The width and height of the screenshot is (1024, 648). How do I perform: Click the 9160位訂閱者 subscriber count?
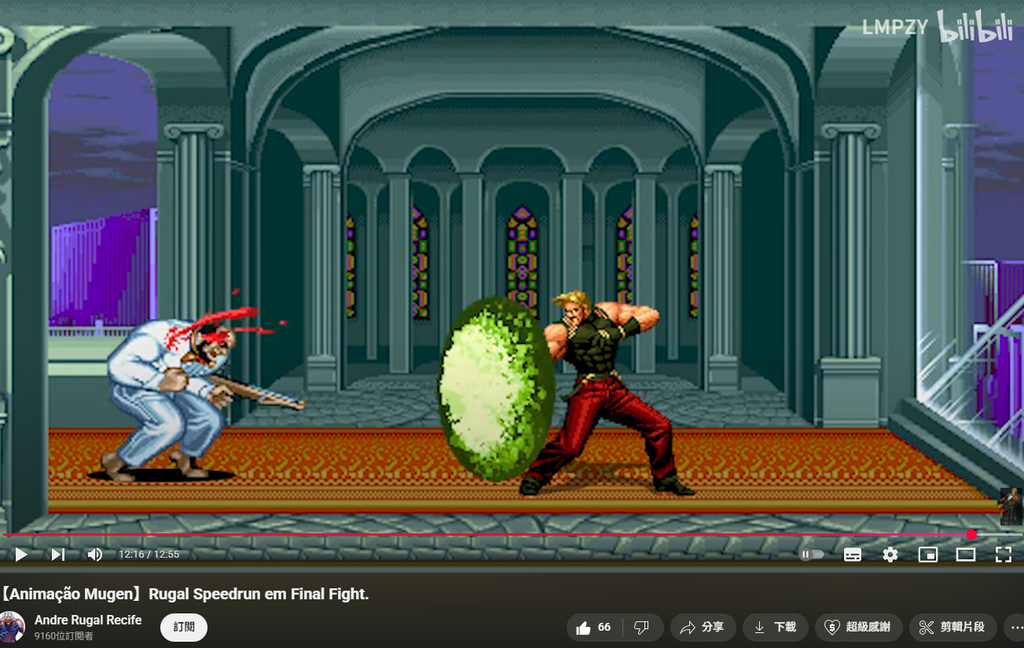tap(64, 636)
